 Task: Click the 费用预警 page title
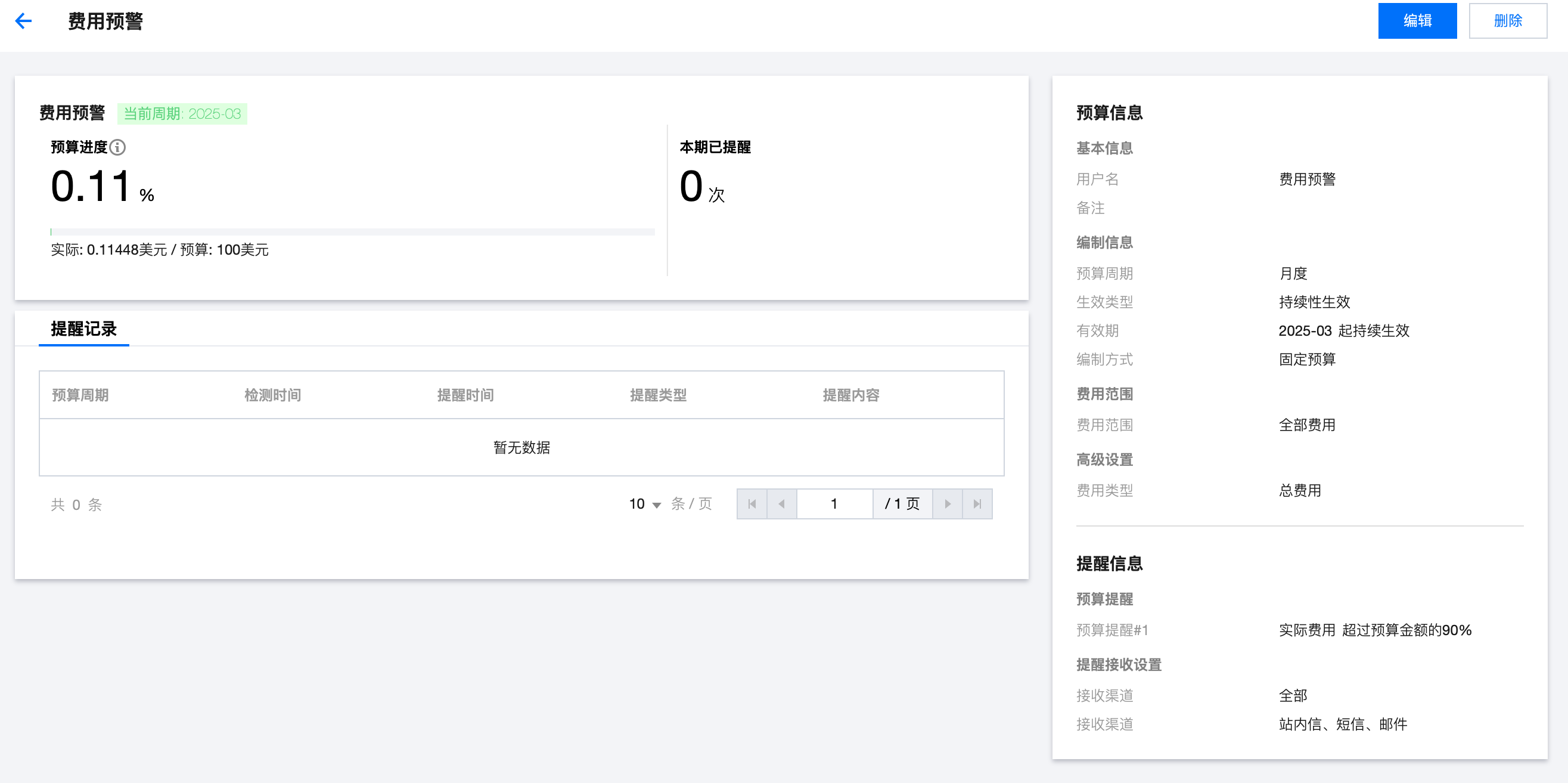pyautogui.click(x=105, y=21)
